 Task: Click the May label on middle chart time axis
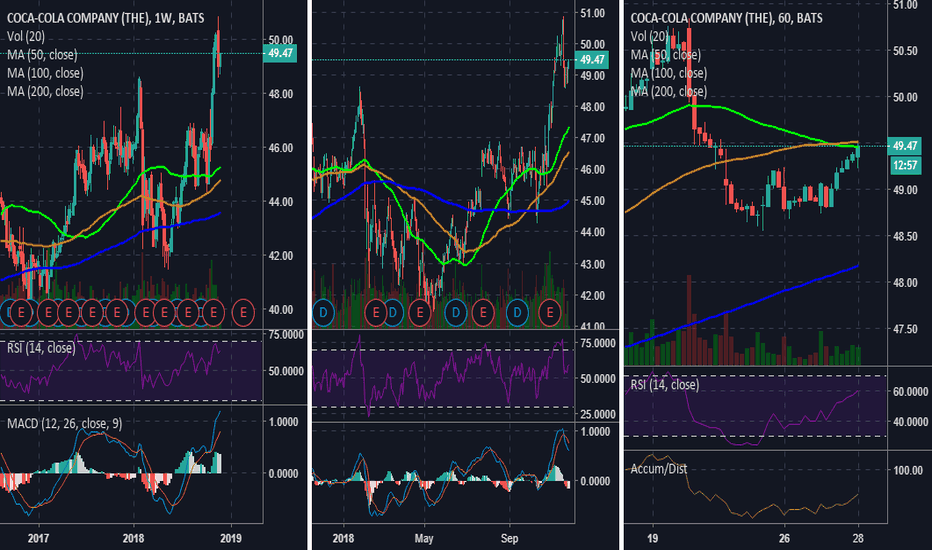tap(424, 538)
